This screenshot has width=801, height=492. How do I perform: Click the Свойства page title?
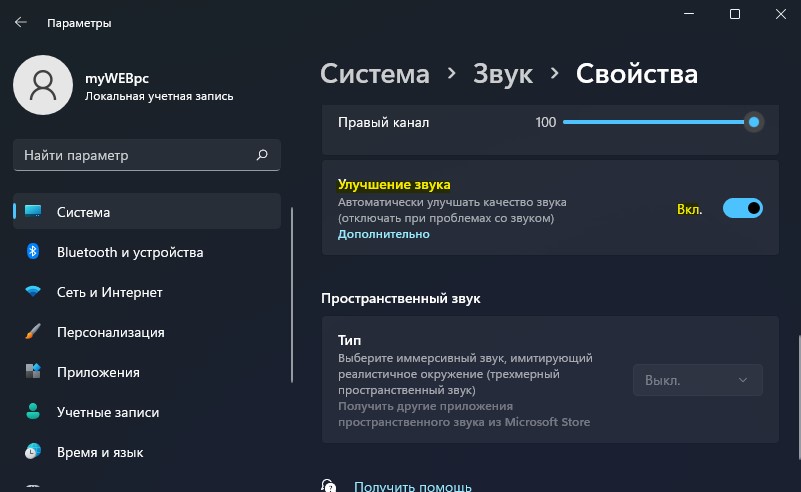point(637,74)
